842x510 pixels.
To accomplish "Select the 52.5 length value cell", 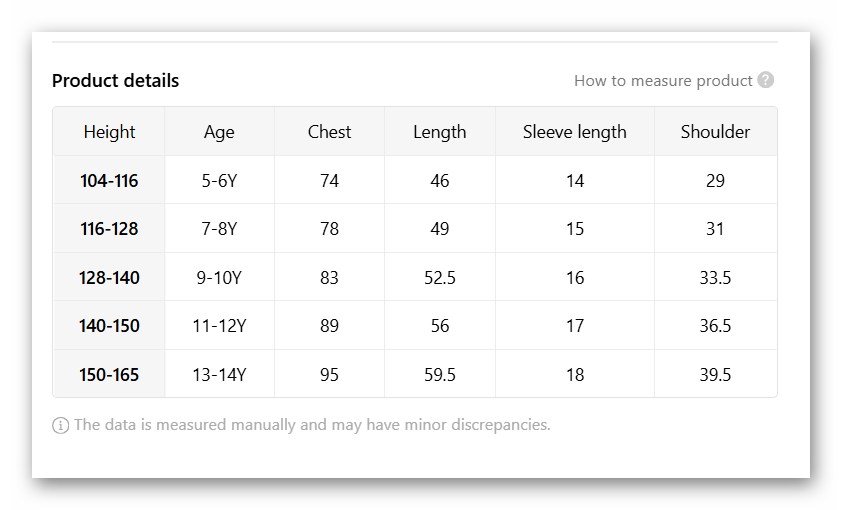I will (440, 278).
